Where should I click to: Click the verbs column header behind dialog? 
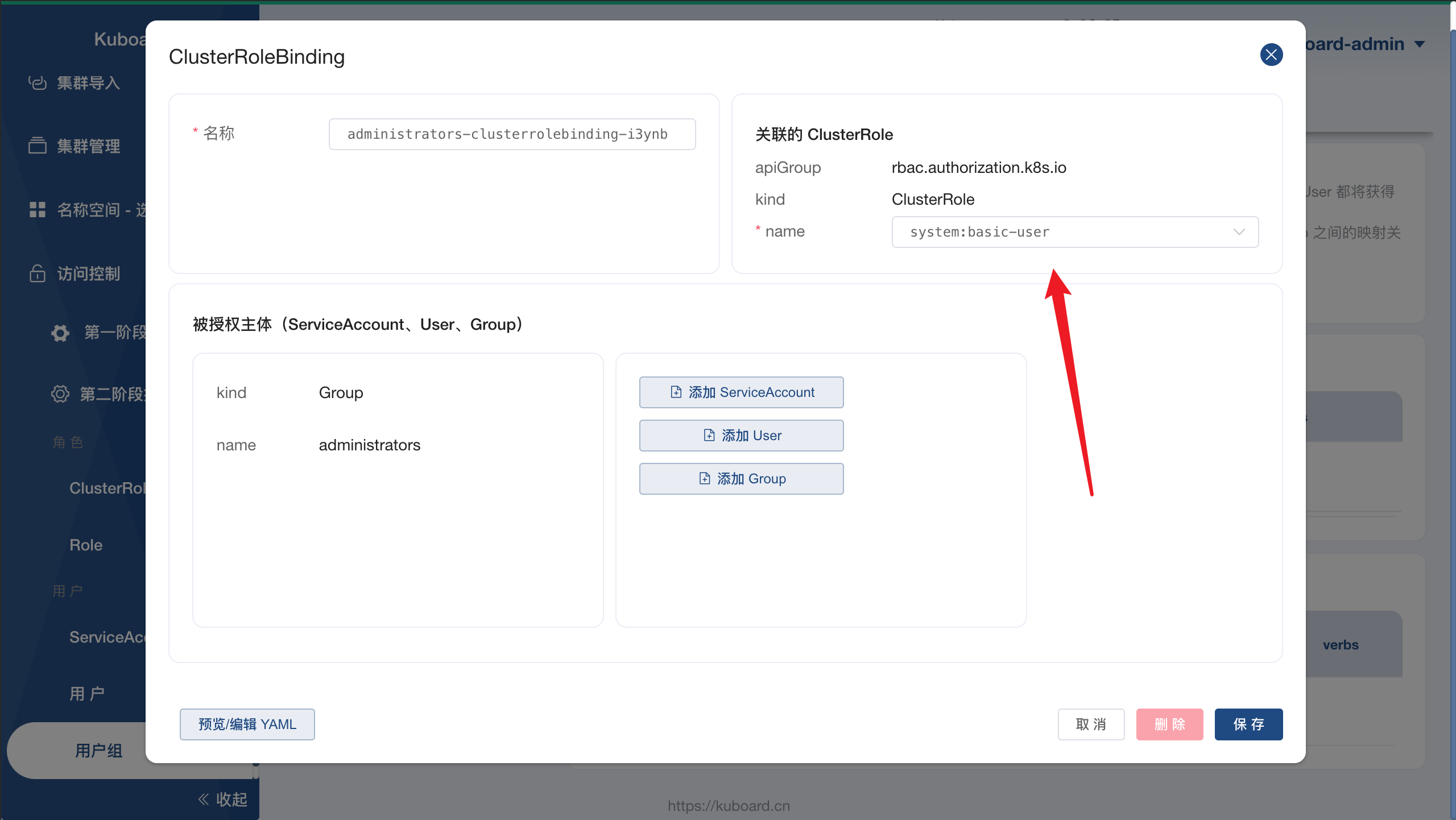(x=1341, y=645)
